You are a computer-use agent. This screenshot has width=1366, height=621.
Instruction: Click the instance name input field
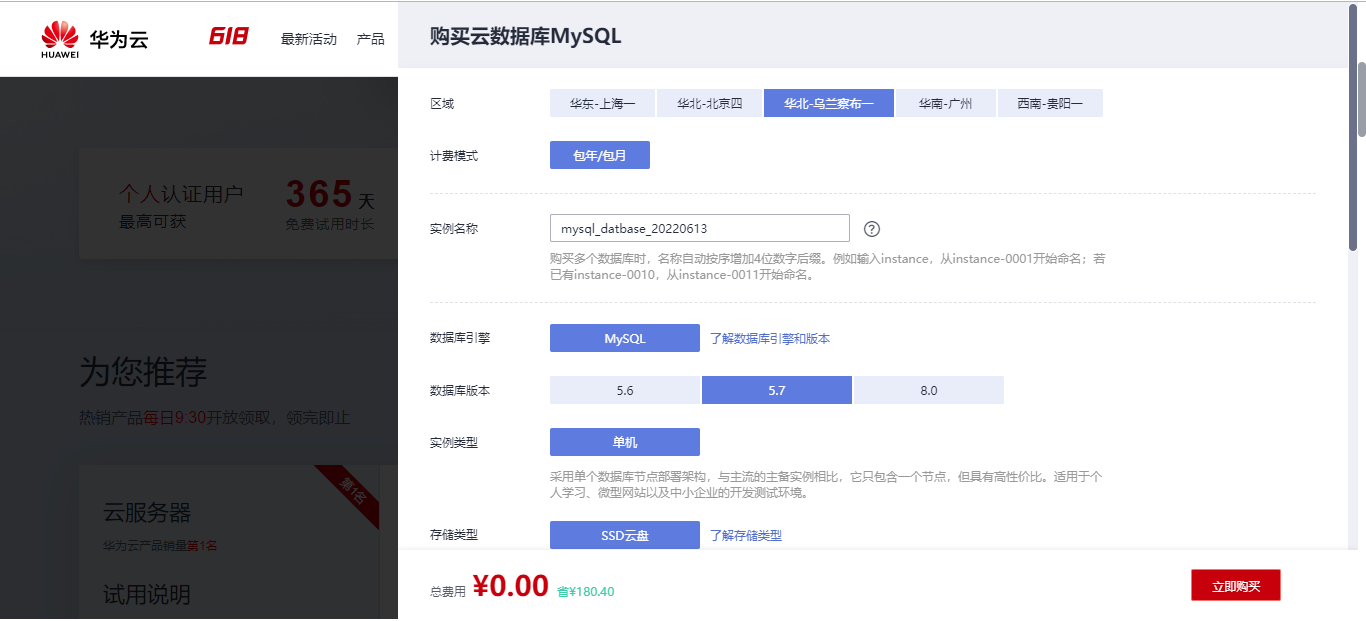(x=700, y=228)
